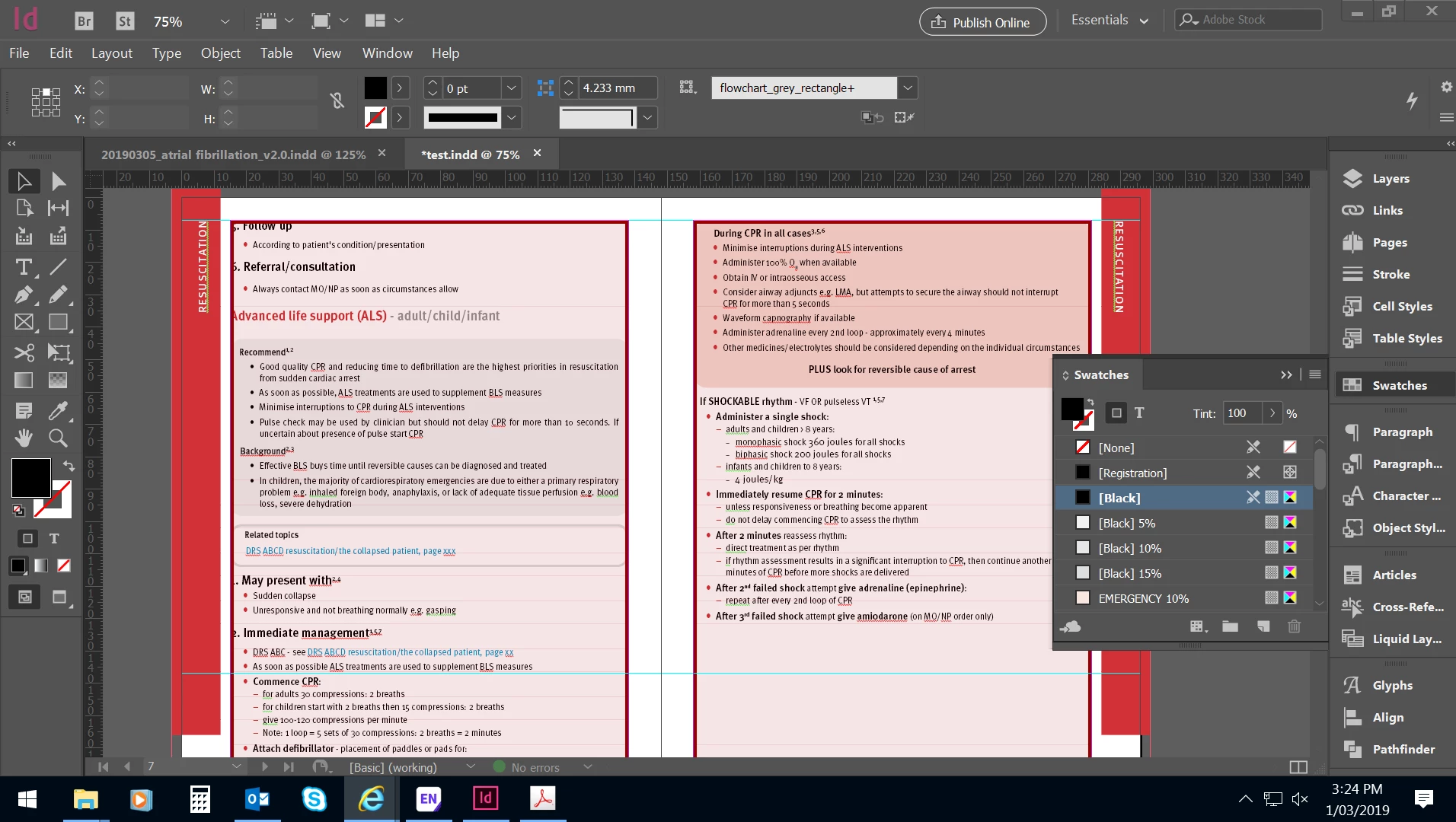This screenshot has height=822, width=1456.
Task: Open Adobe Bridge from Br icon
Action: coord(85,21)
